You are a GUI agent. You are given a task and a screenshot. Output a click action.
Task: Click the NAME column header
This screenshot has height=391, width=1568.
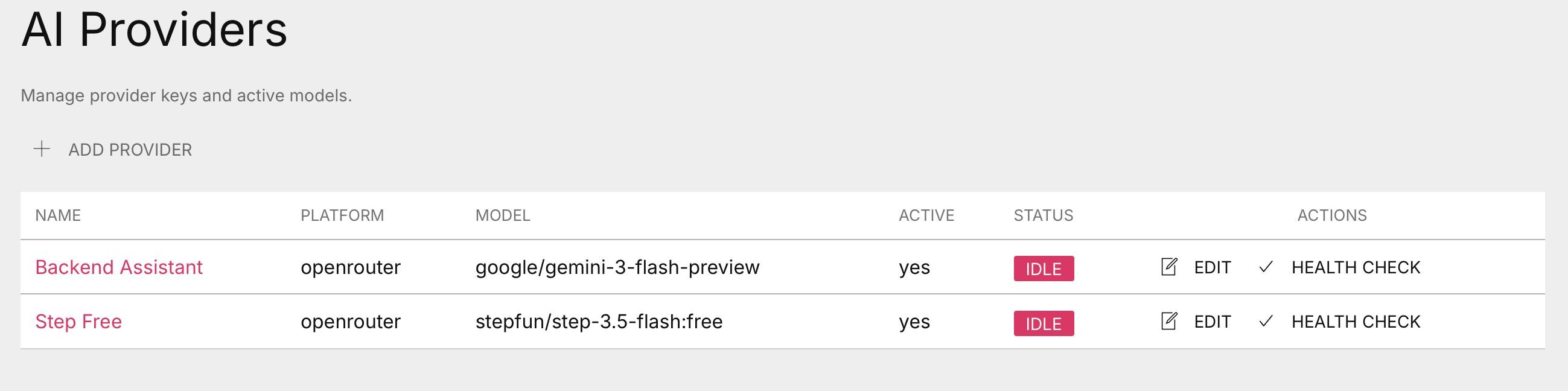point(58,215)
